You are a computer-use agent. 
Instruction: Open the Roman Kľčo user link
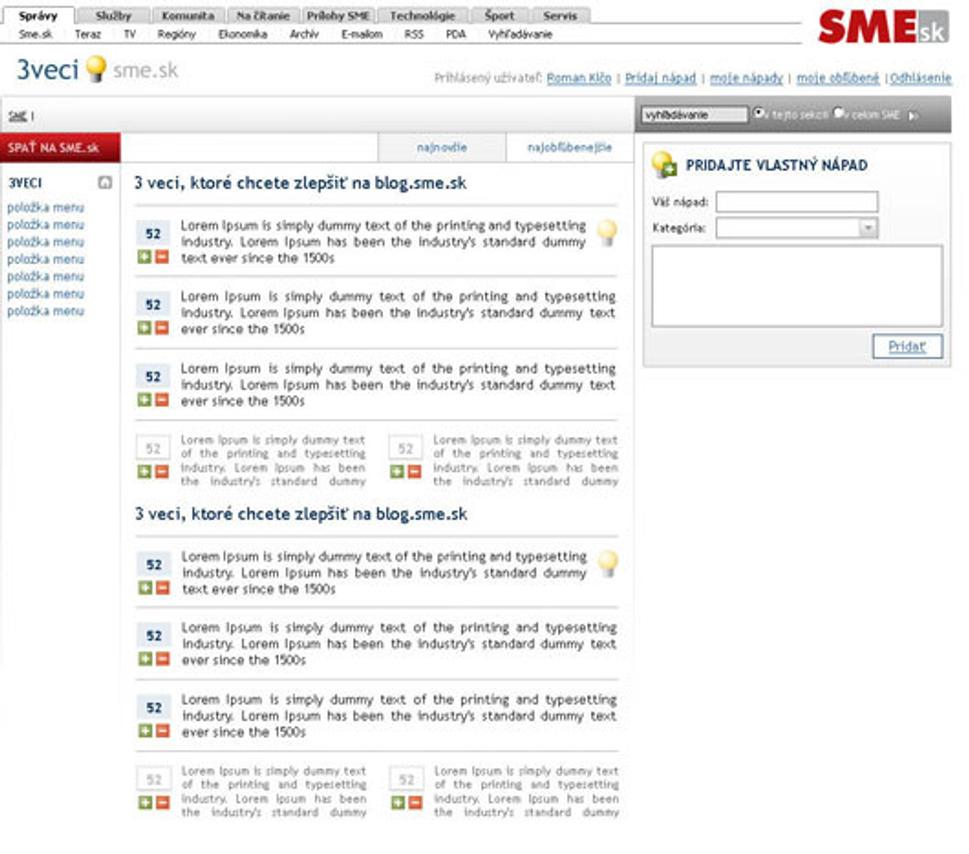click(579, 78)
